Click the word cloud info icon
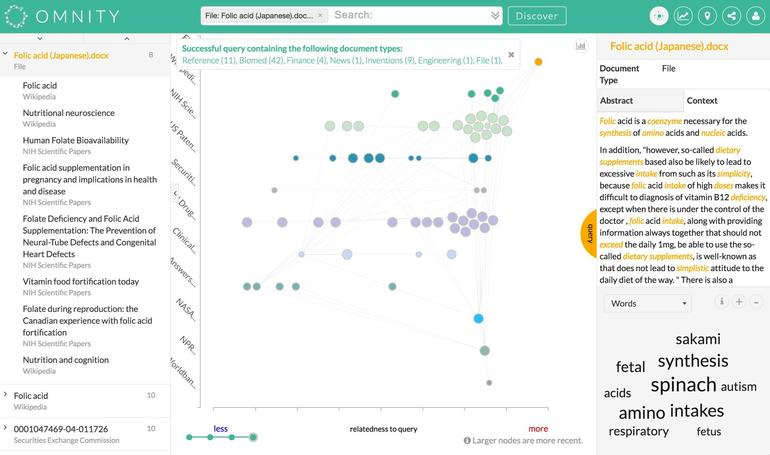The image size is (770, 455). click(x=721, y=302)
